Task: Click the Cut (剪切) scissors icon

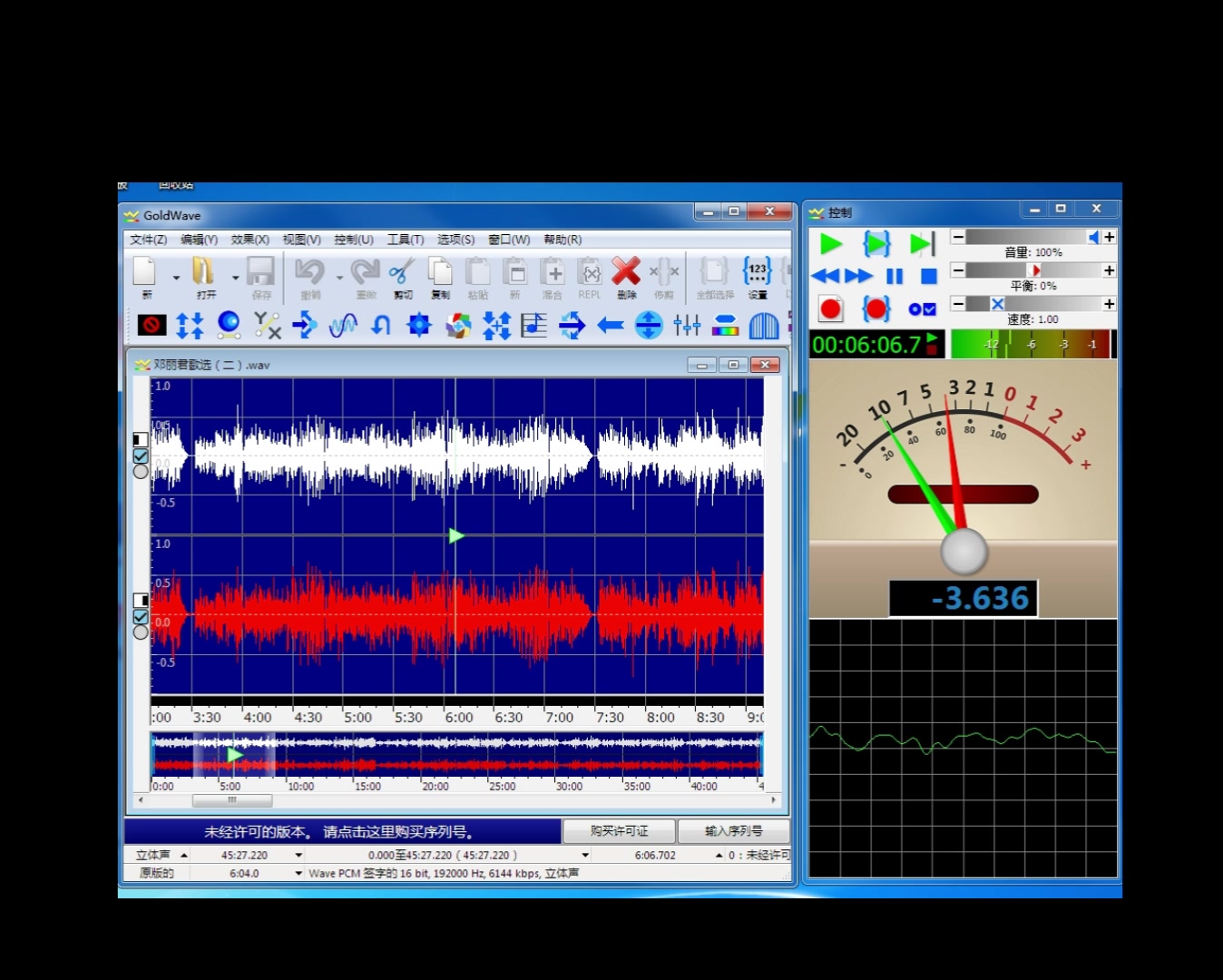Action: [x=402, y=271]
